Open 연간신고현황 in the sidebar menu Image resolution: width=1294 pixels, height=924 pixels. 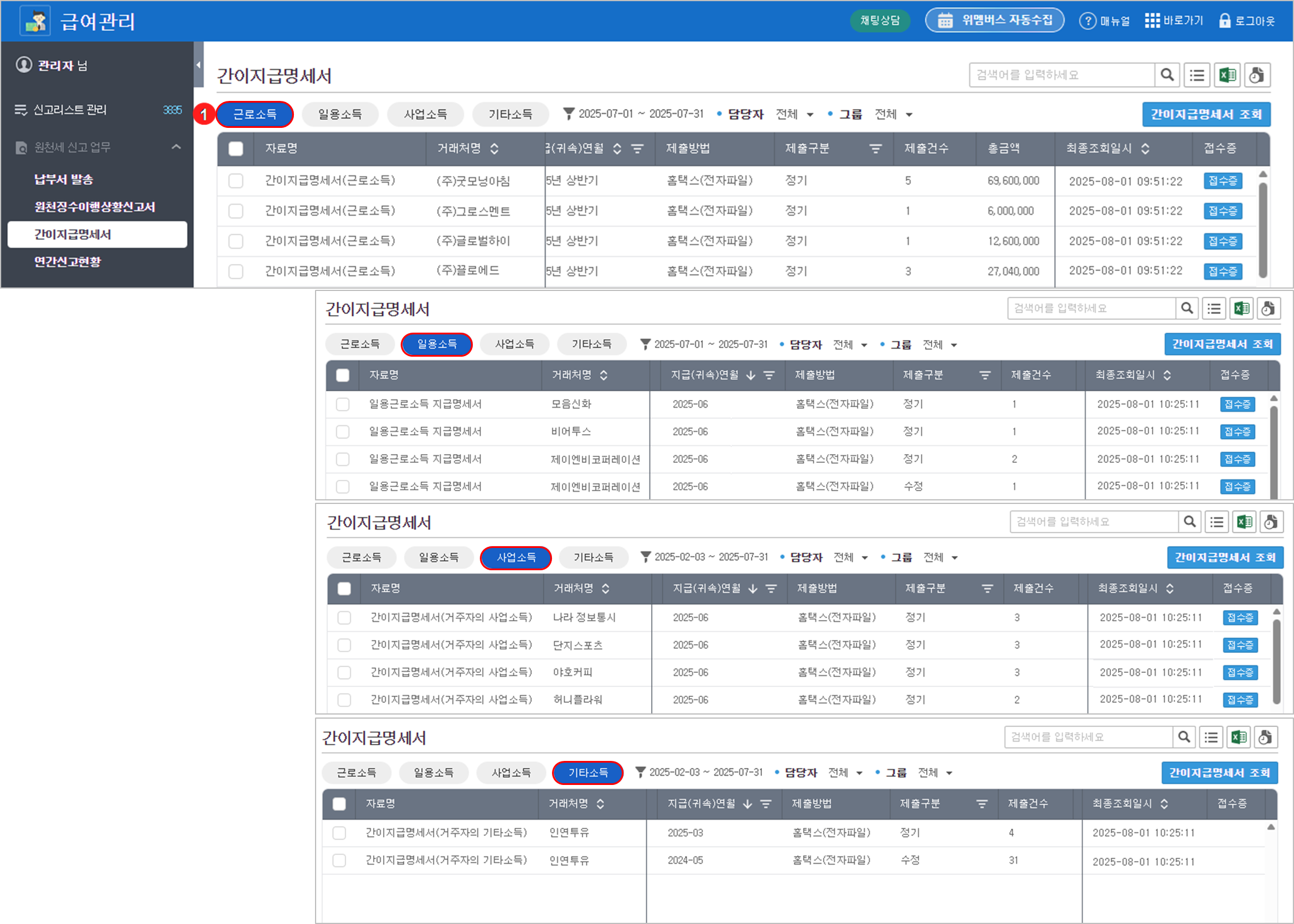click(x=67, y=262)
